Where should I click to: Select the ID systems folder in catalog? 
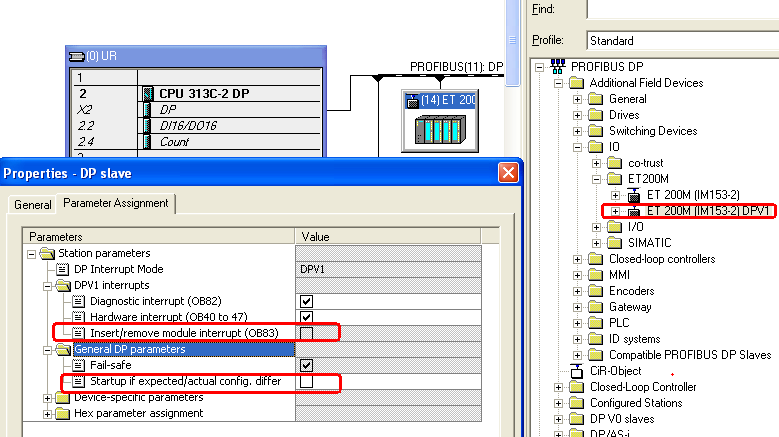click(x=634, y=339)
